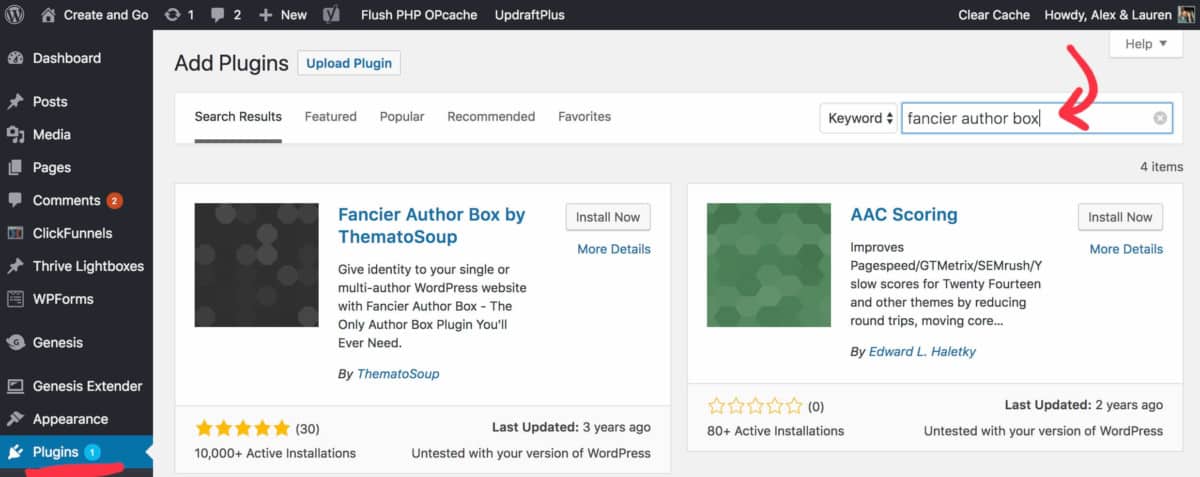Image resolution: width=1200 pixels, height=477 pixels.
Task: Switch to the Recommended tab
Action: (x=491, y=117)
